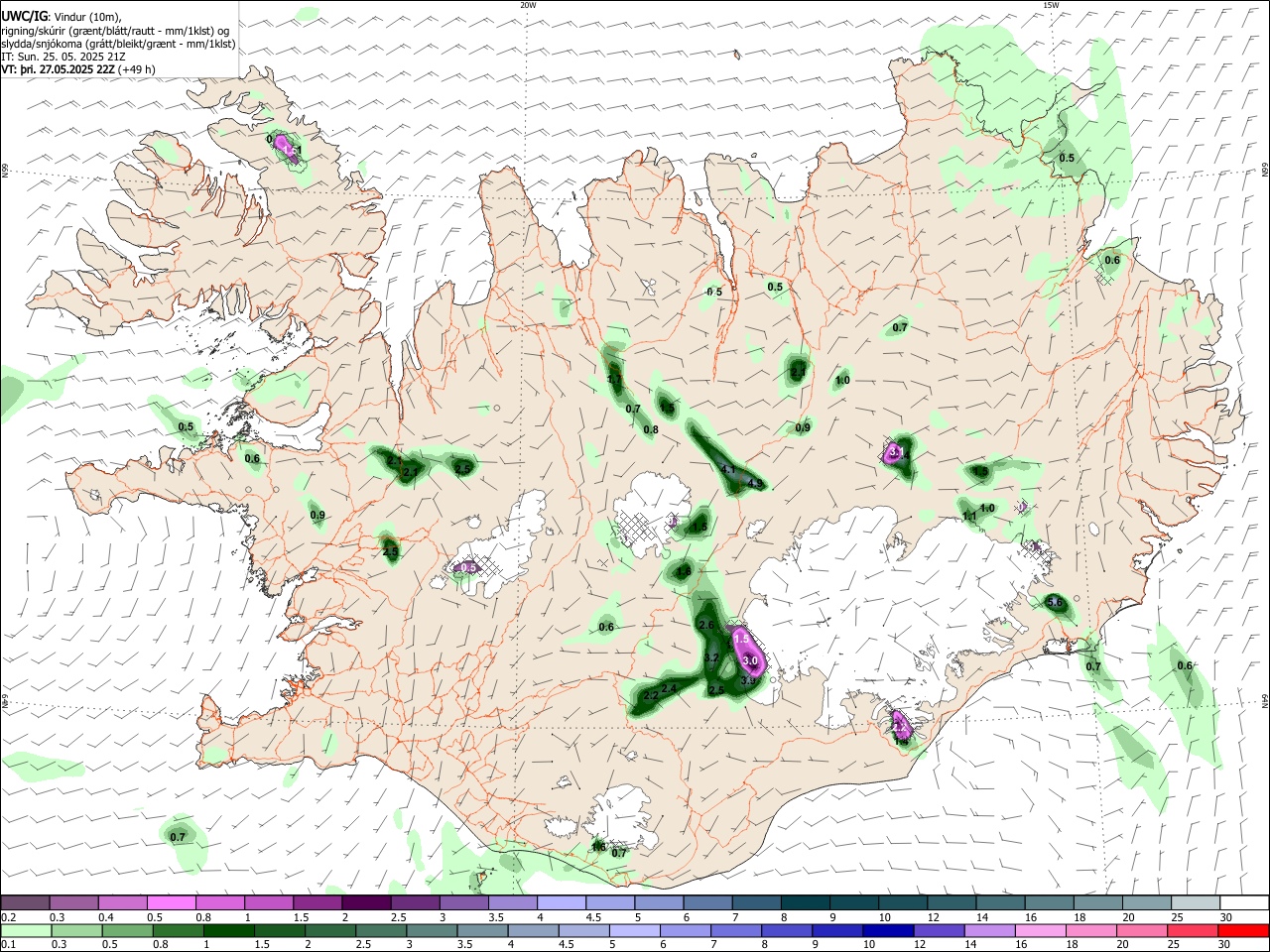Click the 0.2 label on the upper legend
The width and height of the screenshot is (1270, 952).
pos(8,917)
